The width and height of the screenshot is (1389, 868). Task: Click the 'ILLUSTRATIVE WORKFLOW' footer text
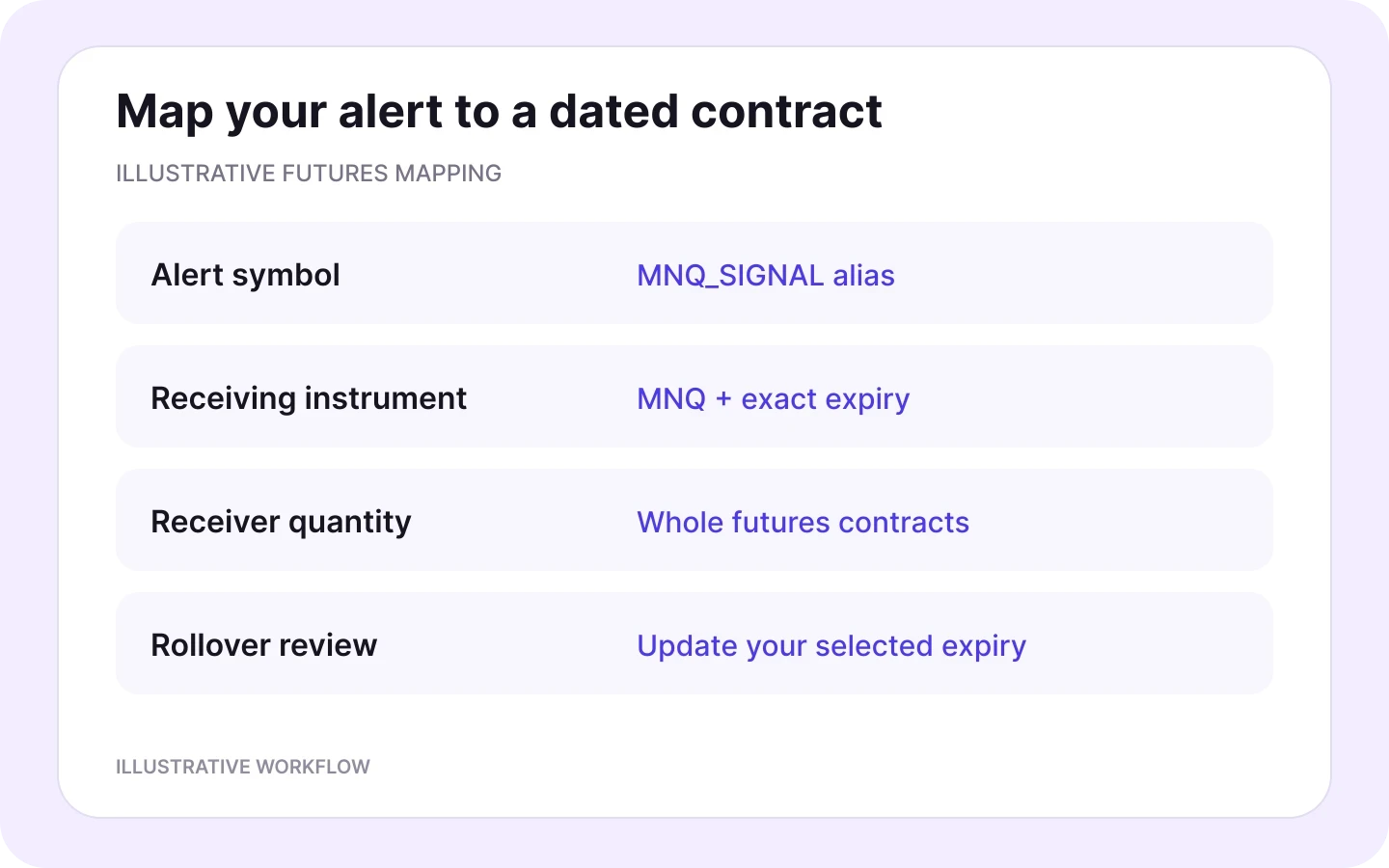243,767
